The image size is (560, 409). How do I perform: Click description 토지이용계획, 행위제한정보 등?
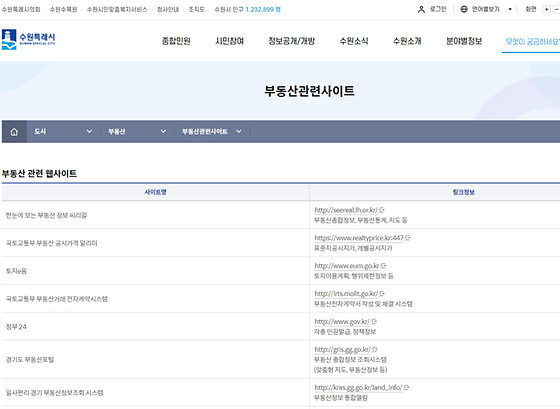coord(354,276)
